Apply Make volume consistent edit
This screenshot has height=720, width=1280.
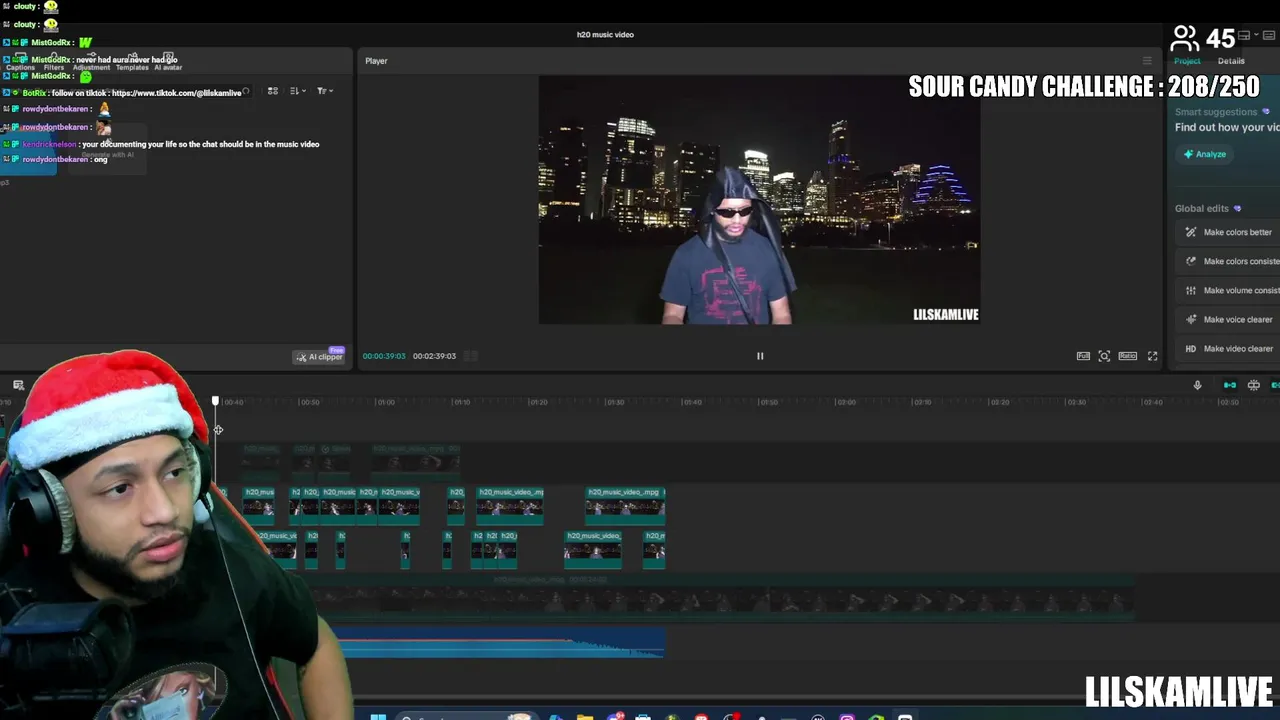tap(1229, 290)
